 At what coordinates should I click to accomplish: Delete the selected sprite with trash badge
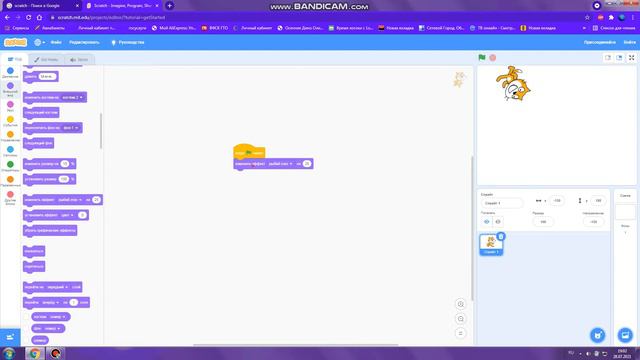tap(501, 236)
